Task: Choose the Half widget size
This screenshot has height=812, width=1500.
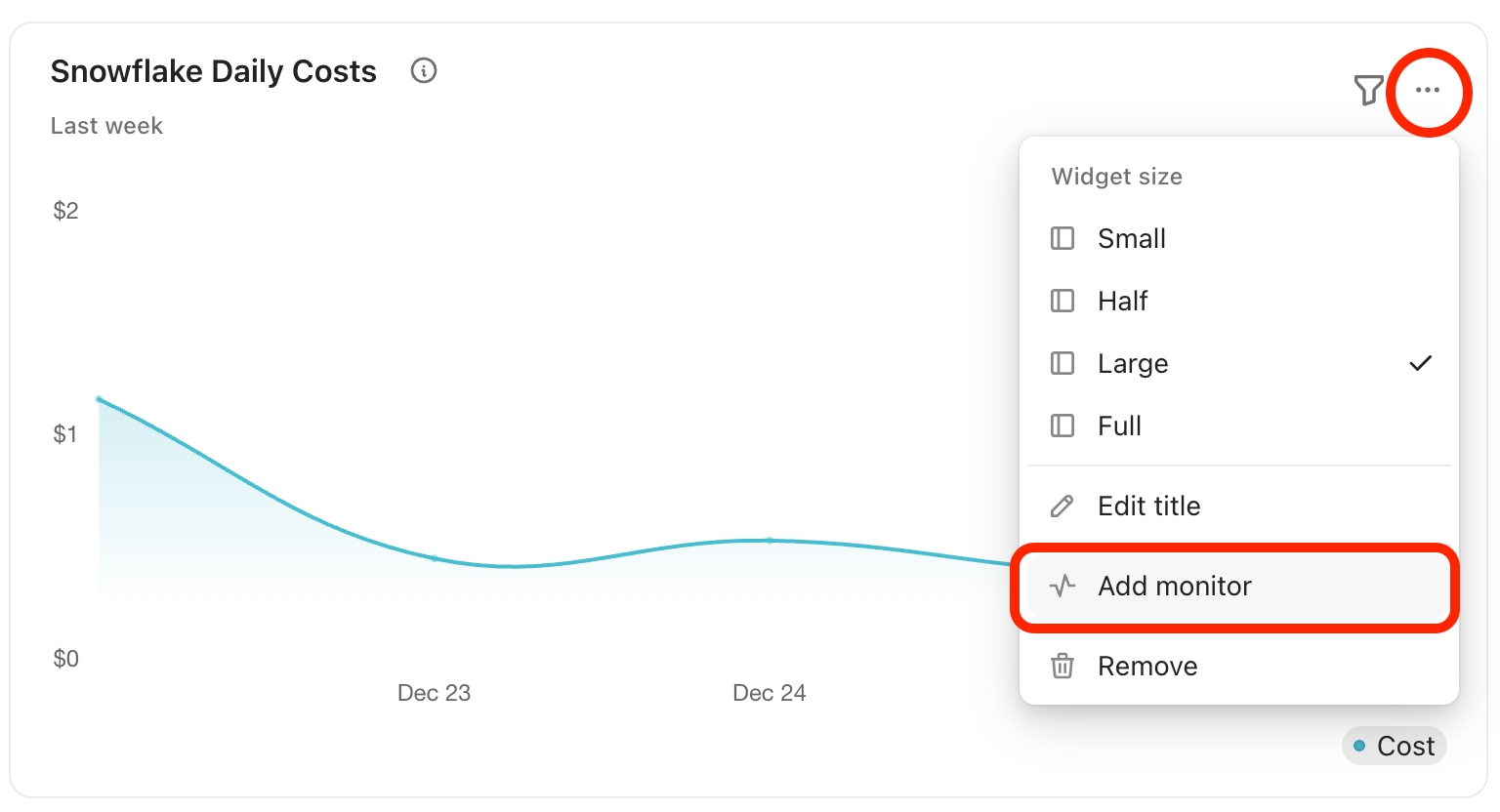Action: [x=1122, y=302]
